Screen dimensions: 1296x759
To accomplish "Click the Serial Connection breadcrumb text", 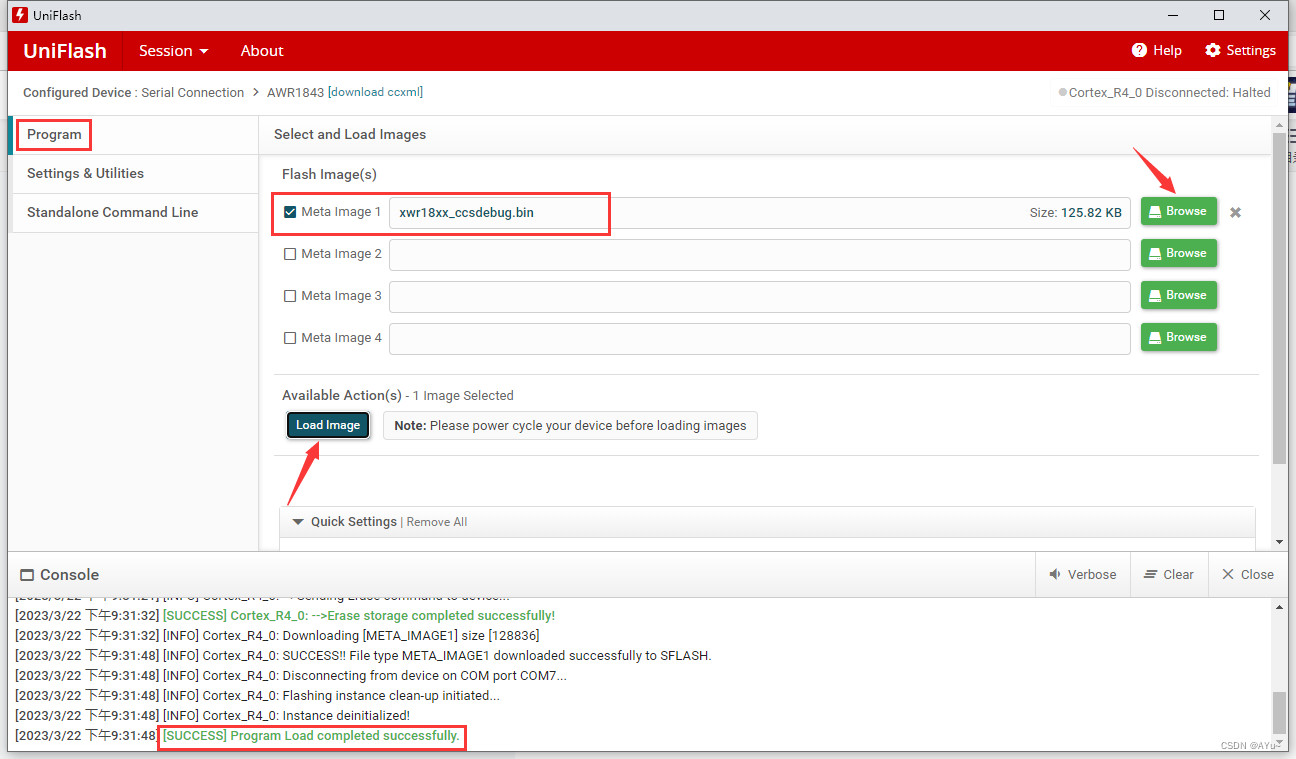I will click(193, 92).
